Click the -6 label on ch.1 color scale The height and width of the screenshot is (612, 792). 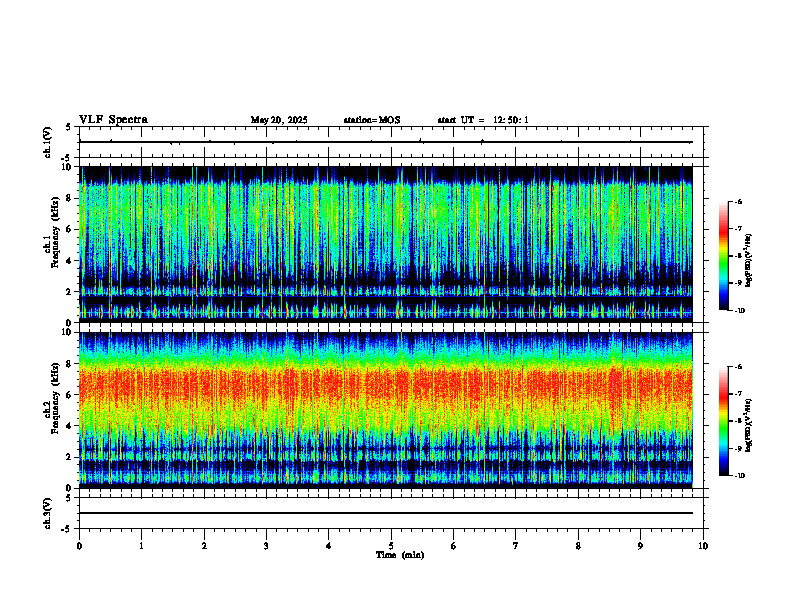click(738, 201)
